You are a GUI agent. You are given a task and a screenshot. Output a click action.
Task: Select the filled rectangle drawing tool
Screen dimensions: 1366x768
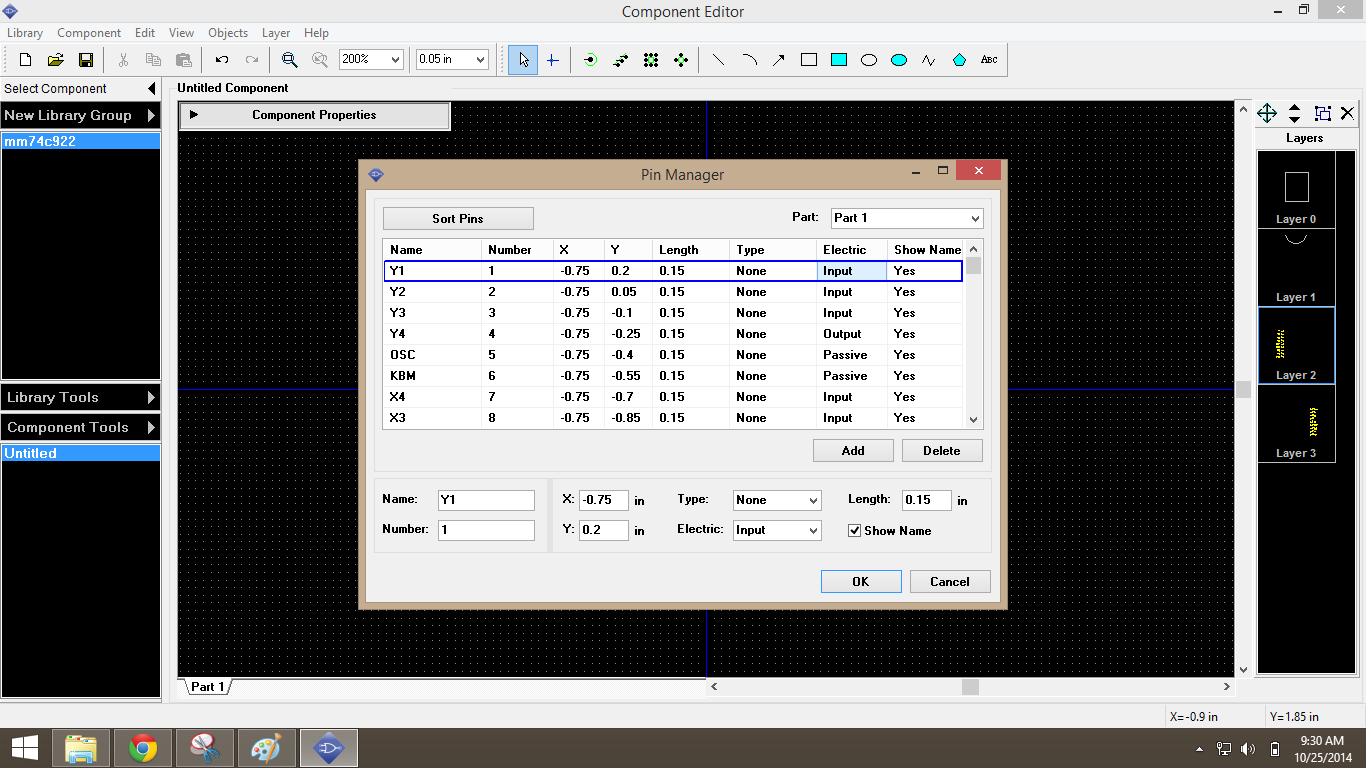click(x=838, y=60)
